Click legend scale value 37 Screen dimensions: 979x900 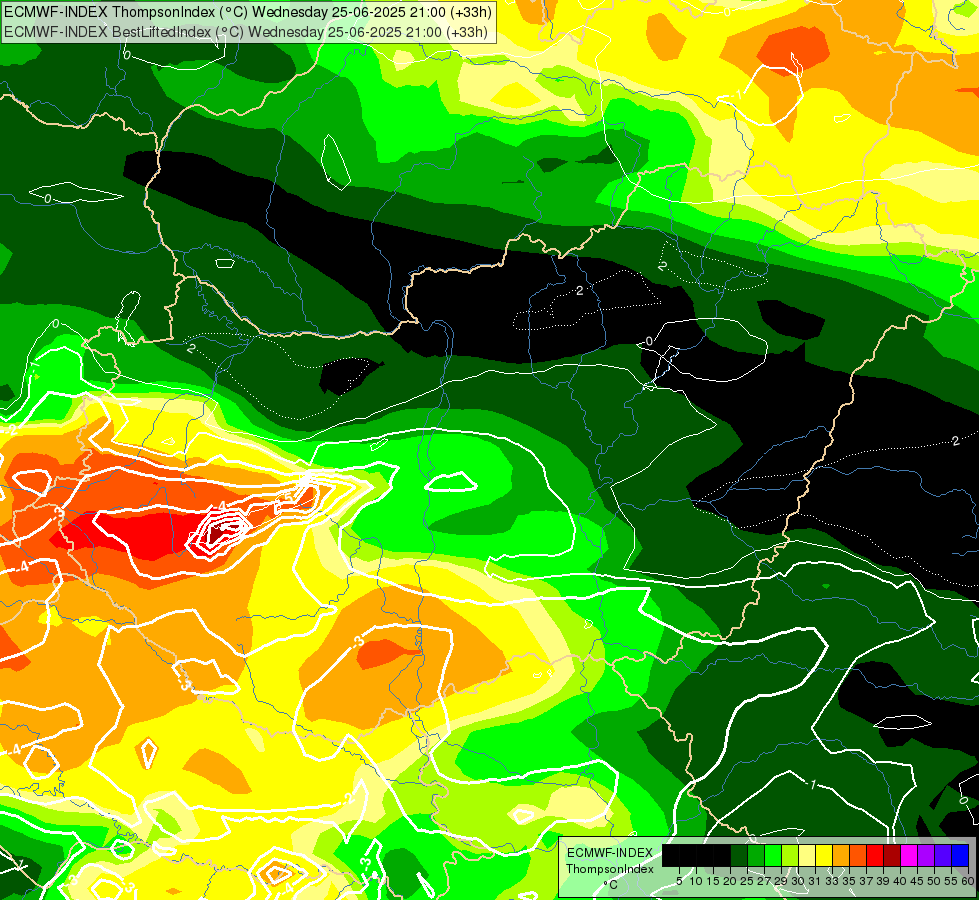tap(866, 881)
